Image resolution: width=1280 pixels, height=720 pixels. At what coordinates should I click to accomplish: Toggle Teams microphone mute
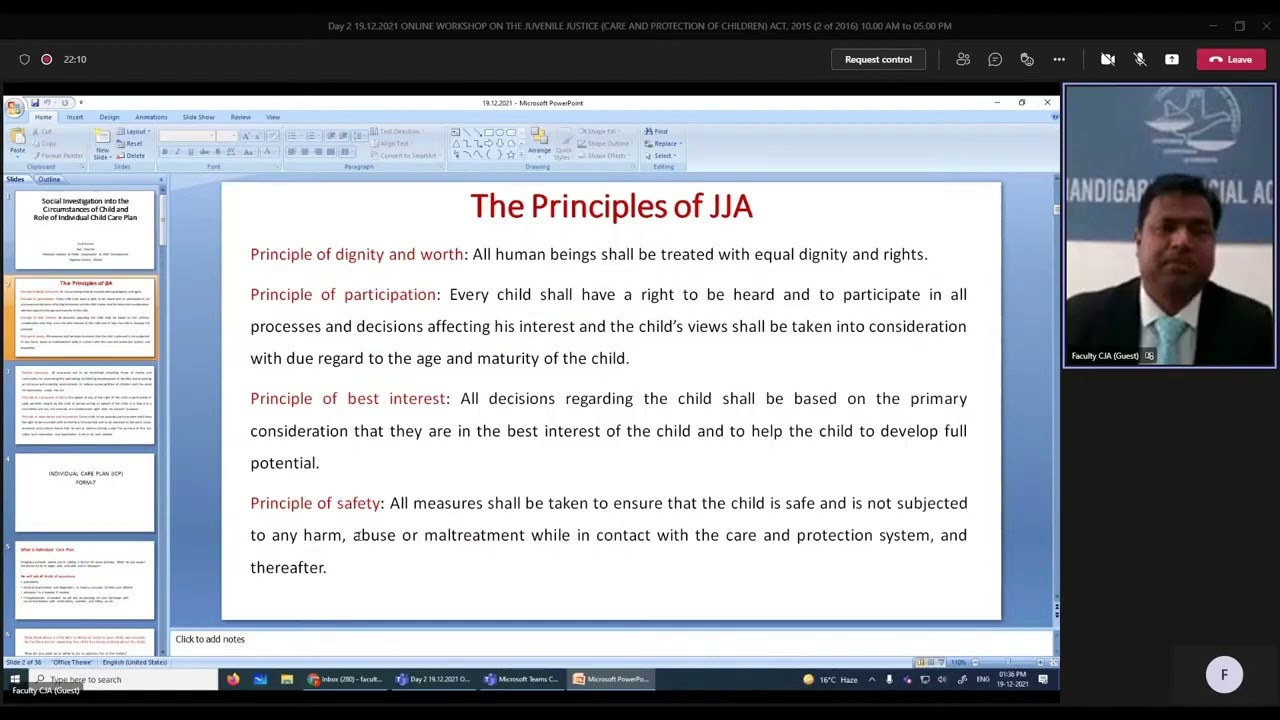pyautogui.click(x=1140, y=59)
